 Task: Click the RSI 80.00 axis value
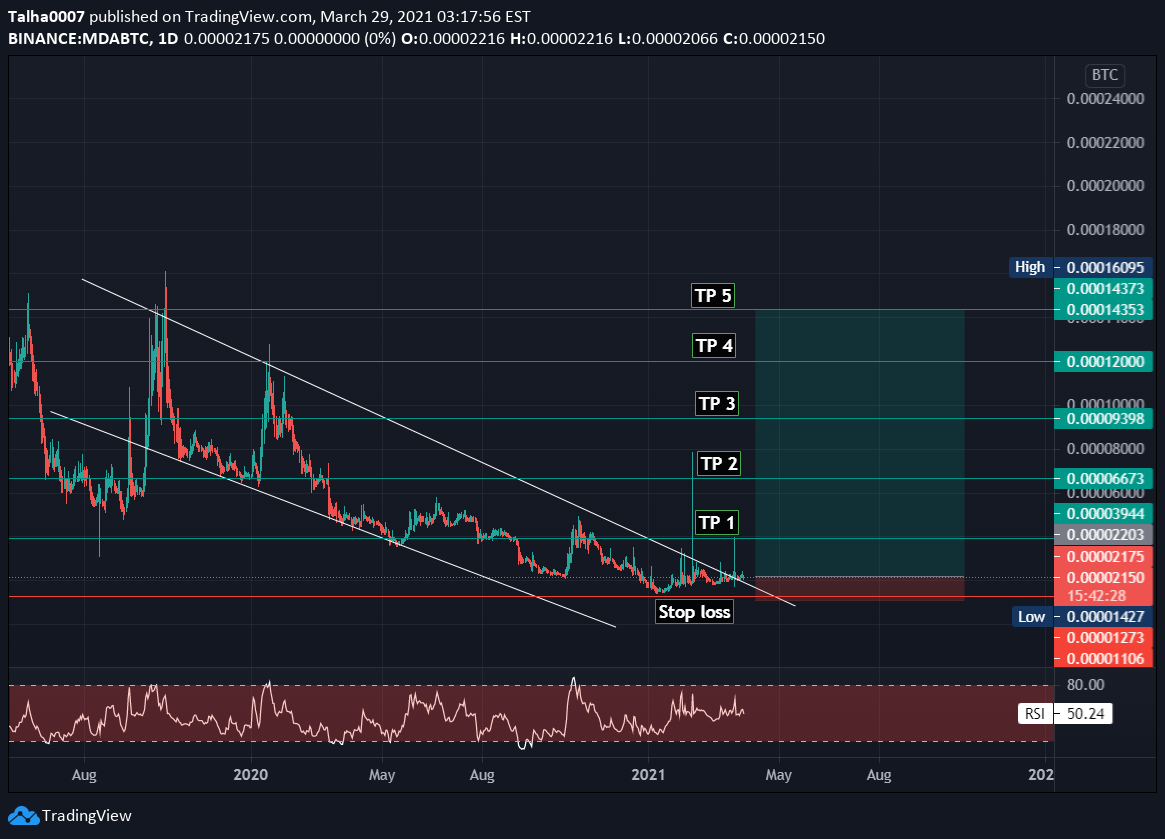1086,684
